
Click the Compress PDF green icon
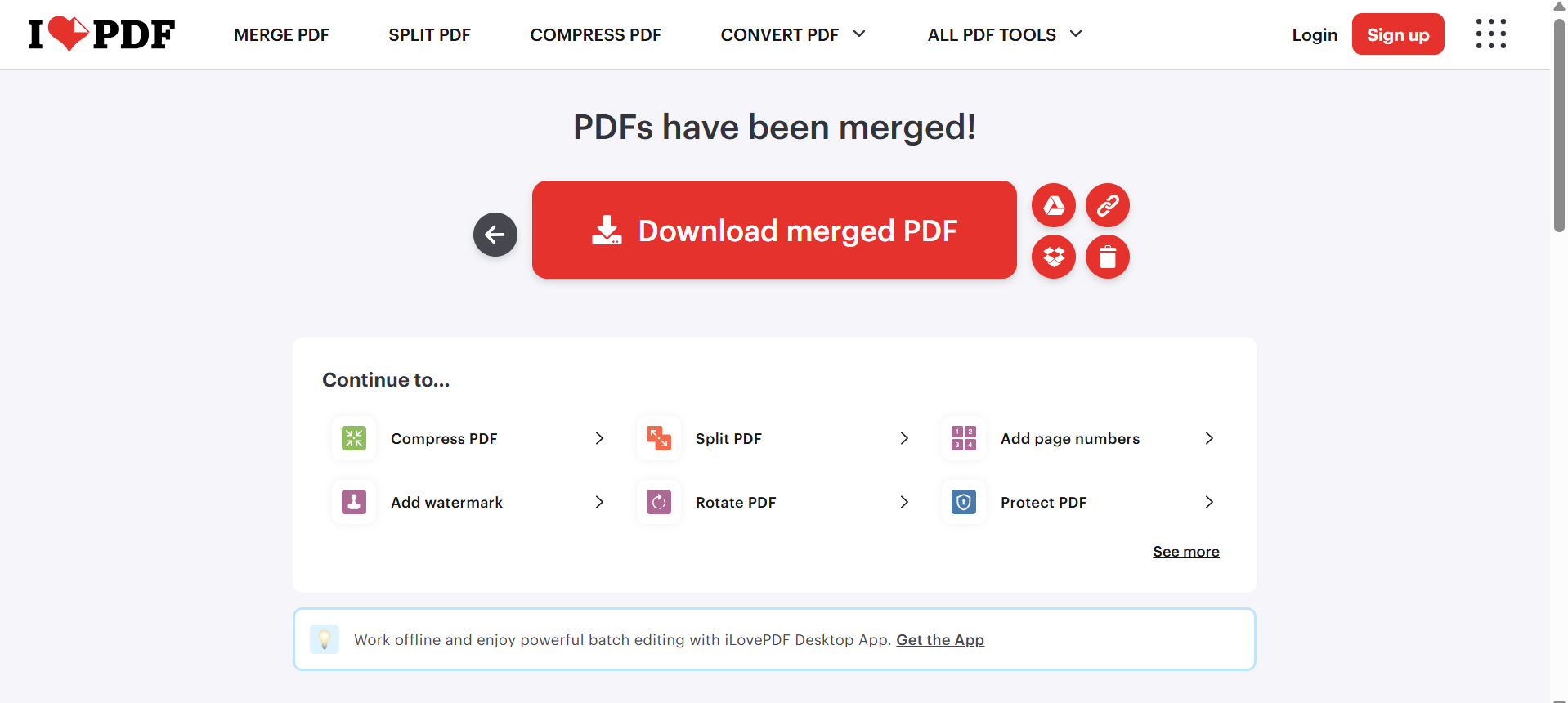coord(354,438)
